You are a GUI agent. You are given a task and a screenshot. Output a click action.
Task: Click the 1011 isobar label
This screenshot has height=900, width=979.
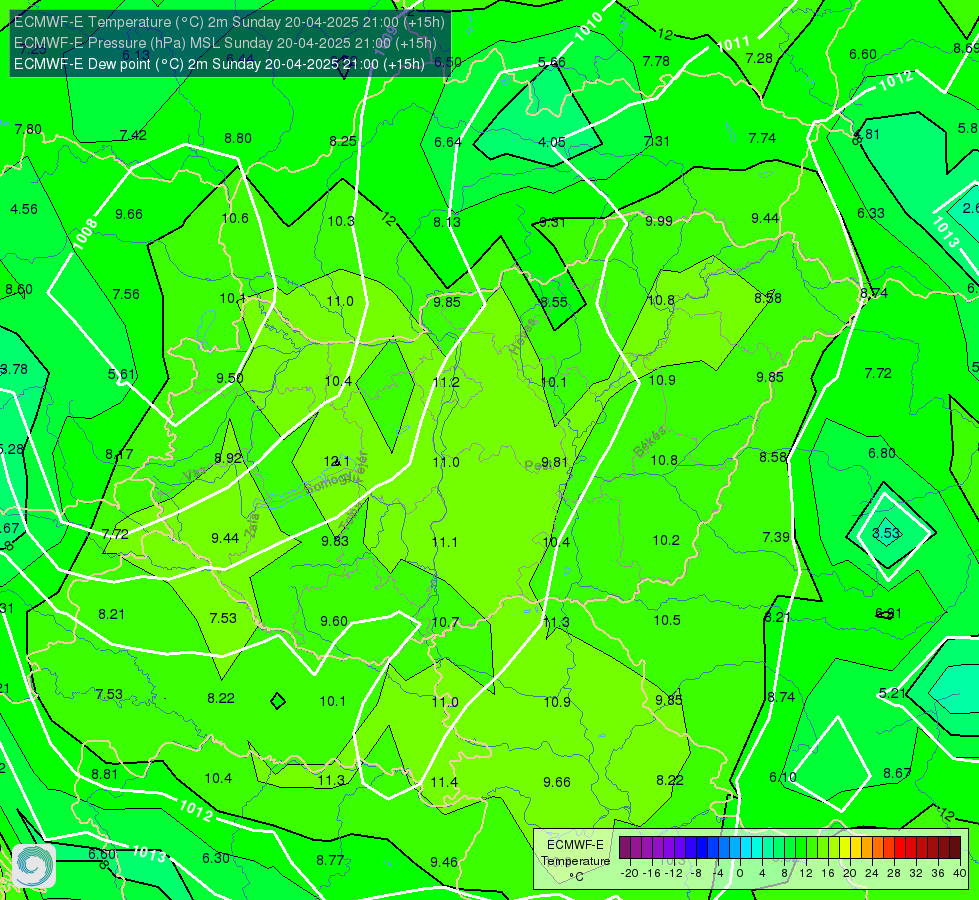(734, 44)
